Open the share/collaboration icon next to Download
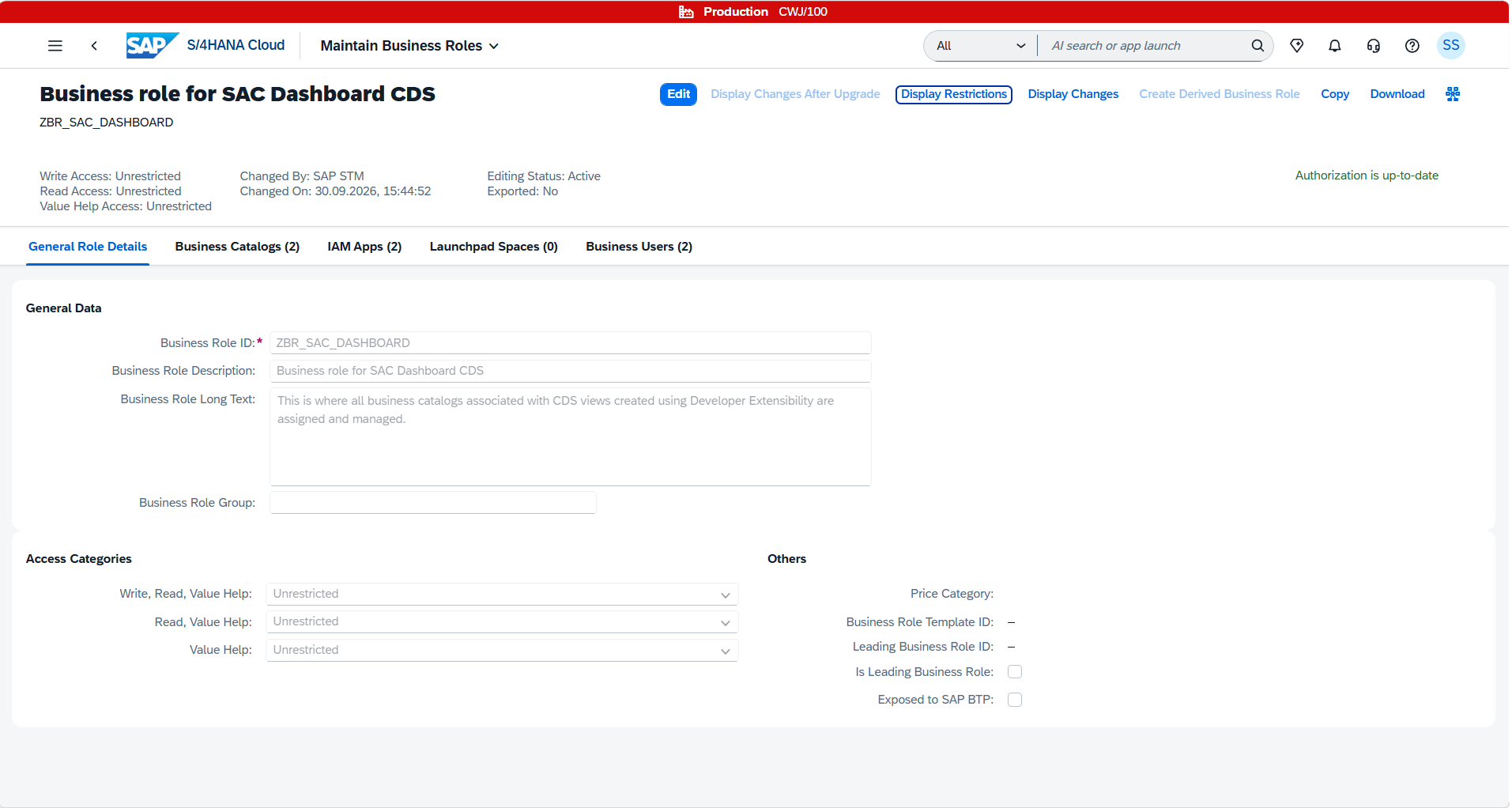Screen dimensions: 1512x808 [x=1453, y=94]
